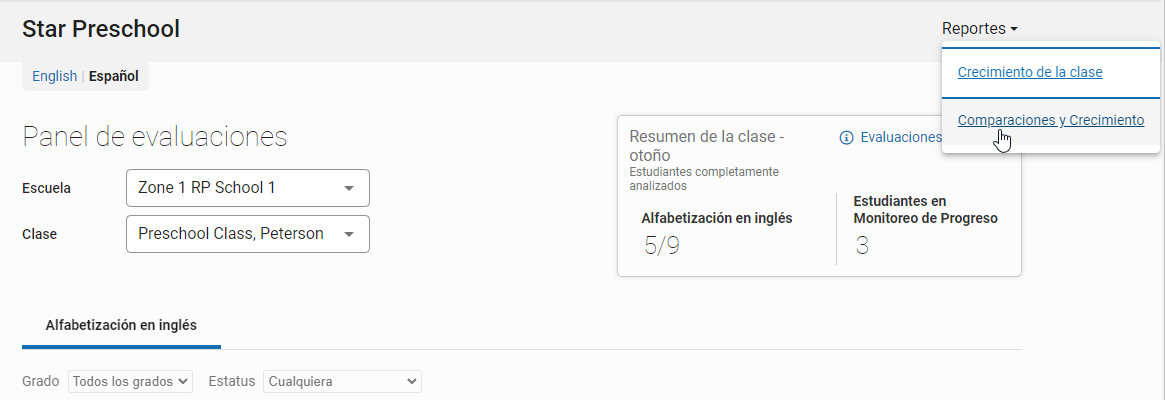Screen dimensions: 1165x400
Task: Click the 5/9 Alfabetización en inglés count
Action: click(662, 246)
